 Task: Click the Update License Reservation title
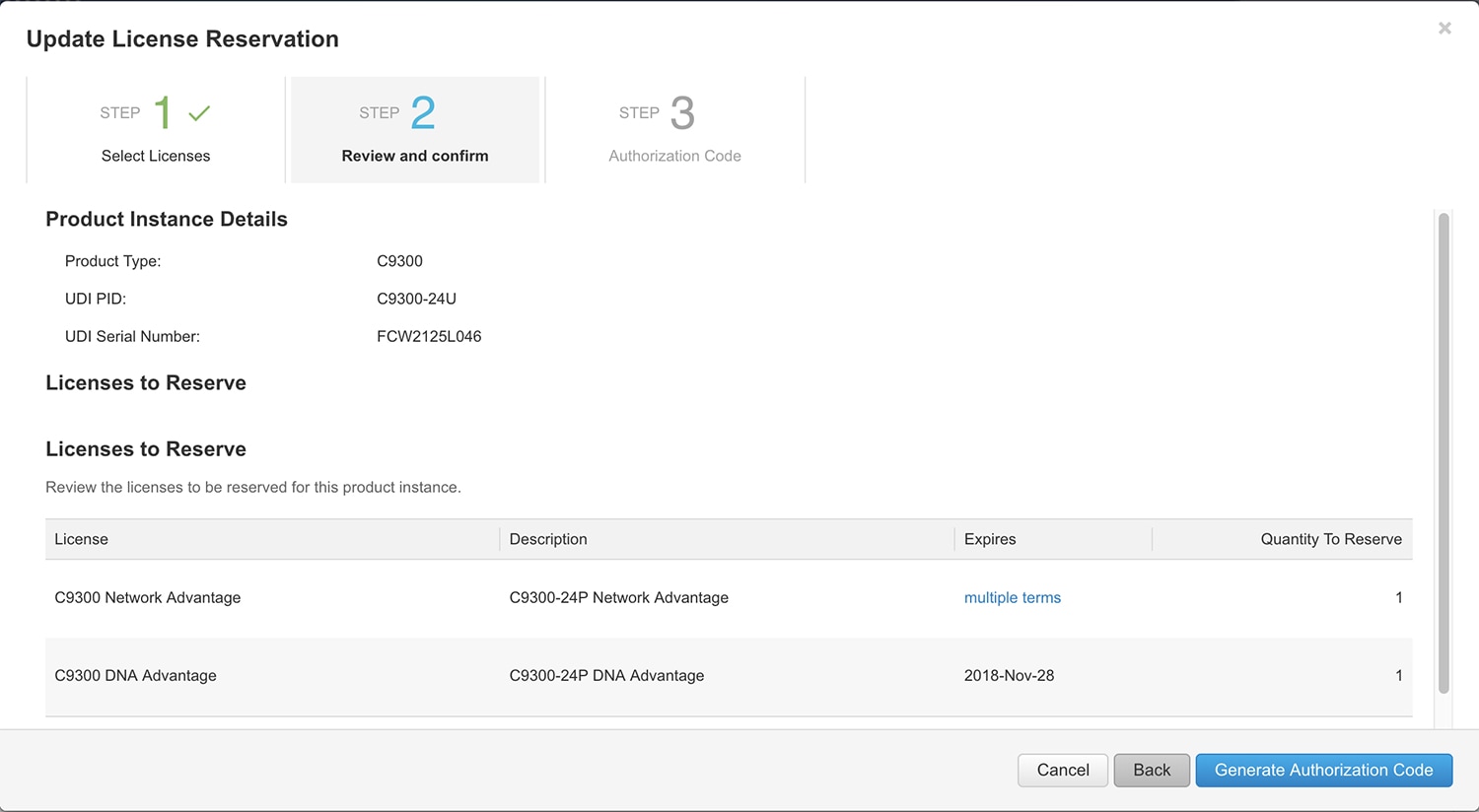click(182, 38)
